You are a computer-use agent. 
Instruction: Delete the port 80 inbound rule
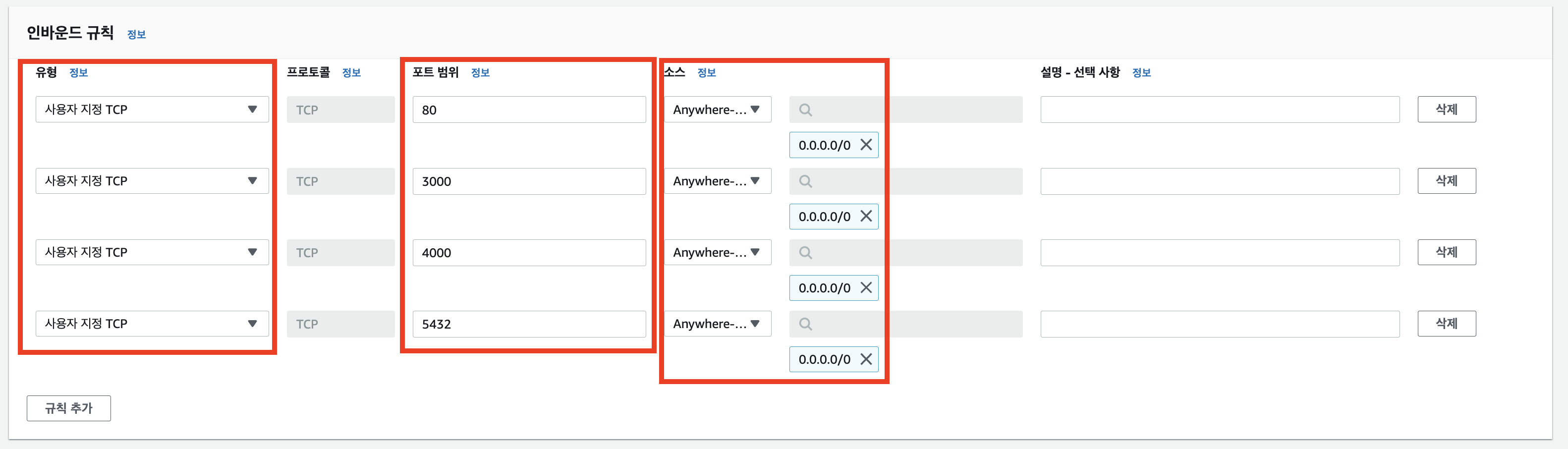[x=1446, y=110]
